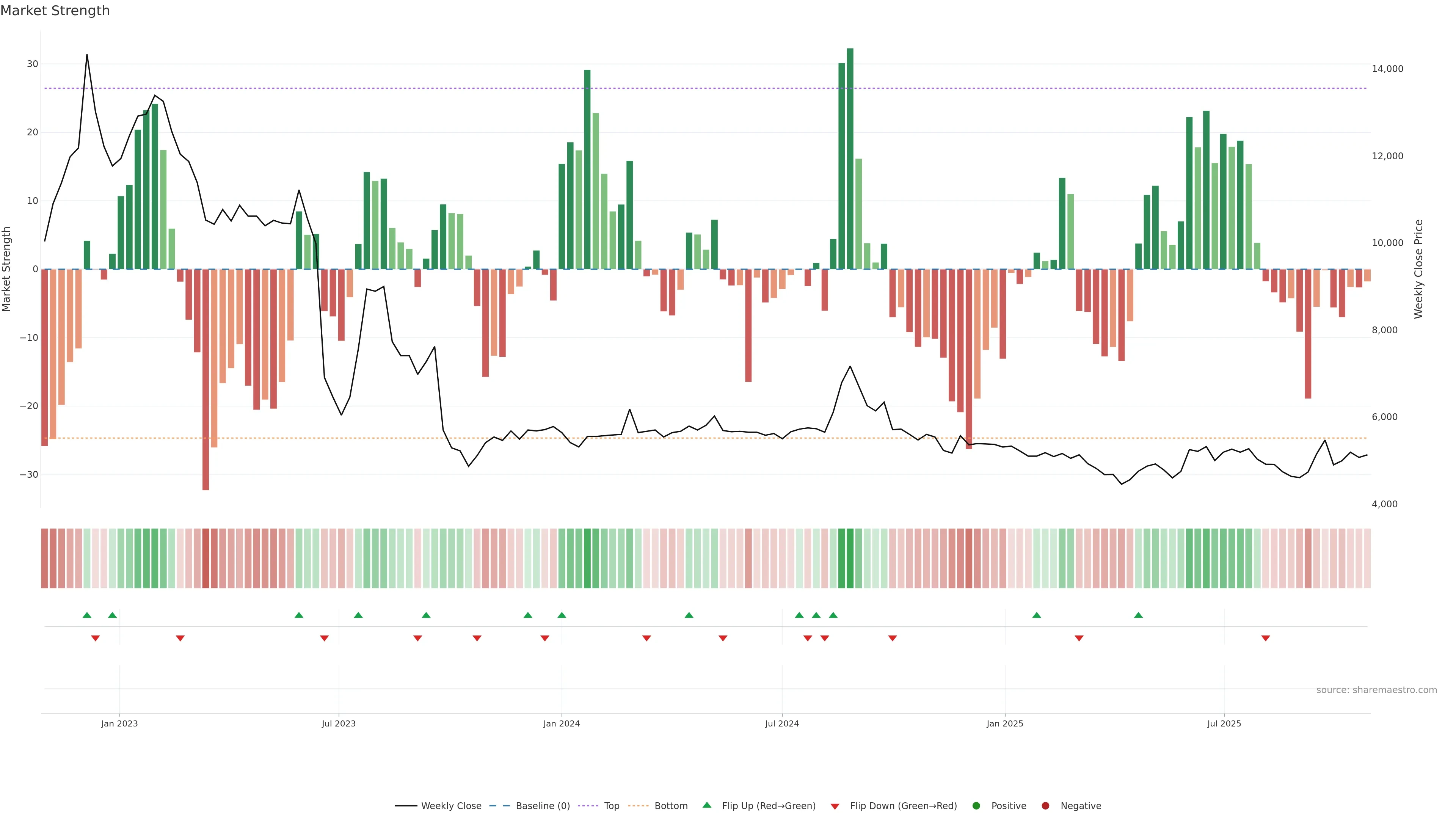Click the Jan 2024 x-axis label

point(561,723)
